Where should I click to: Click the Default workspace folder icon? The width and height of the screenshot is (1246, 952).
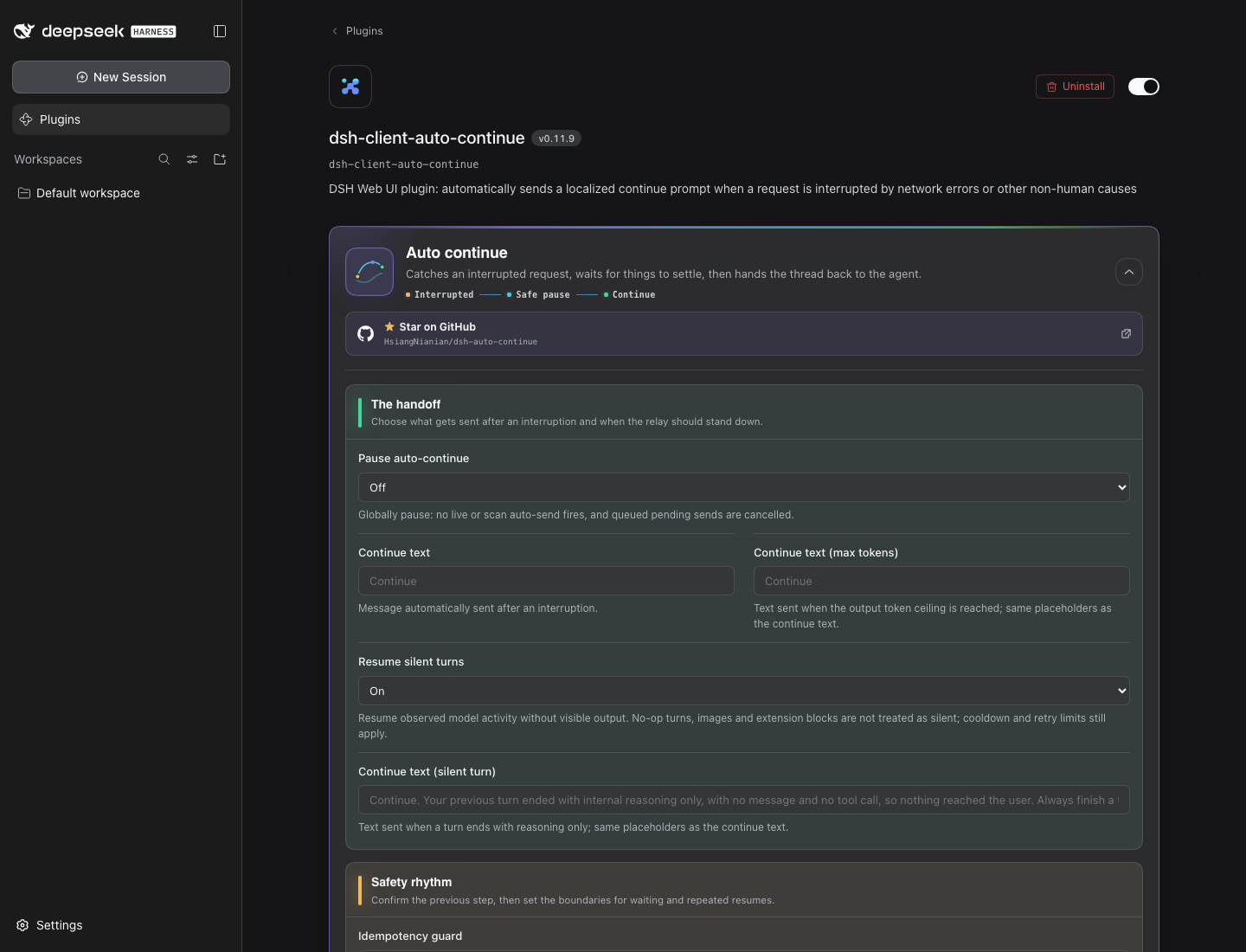click(x=24, y=193)
